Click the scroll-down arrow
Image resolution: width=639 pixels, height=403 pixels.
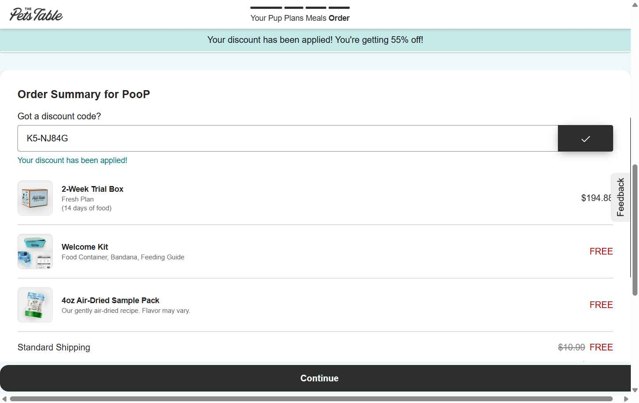pos(635,390)
